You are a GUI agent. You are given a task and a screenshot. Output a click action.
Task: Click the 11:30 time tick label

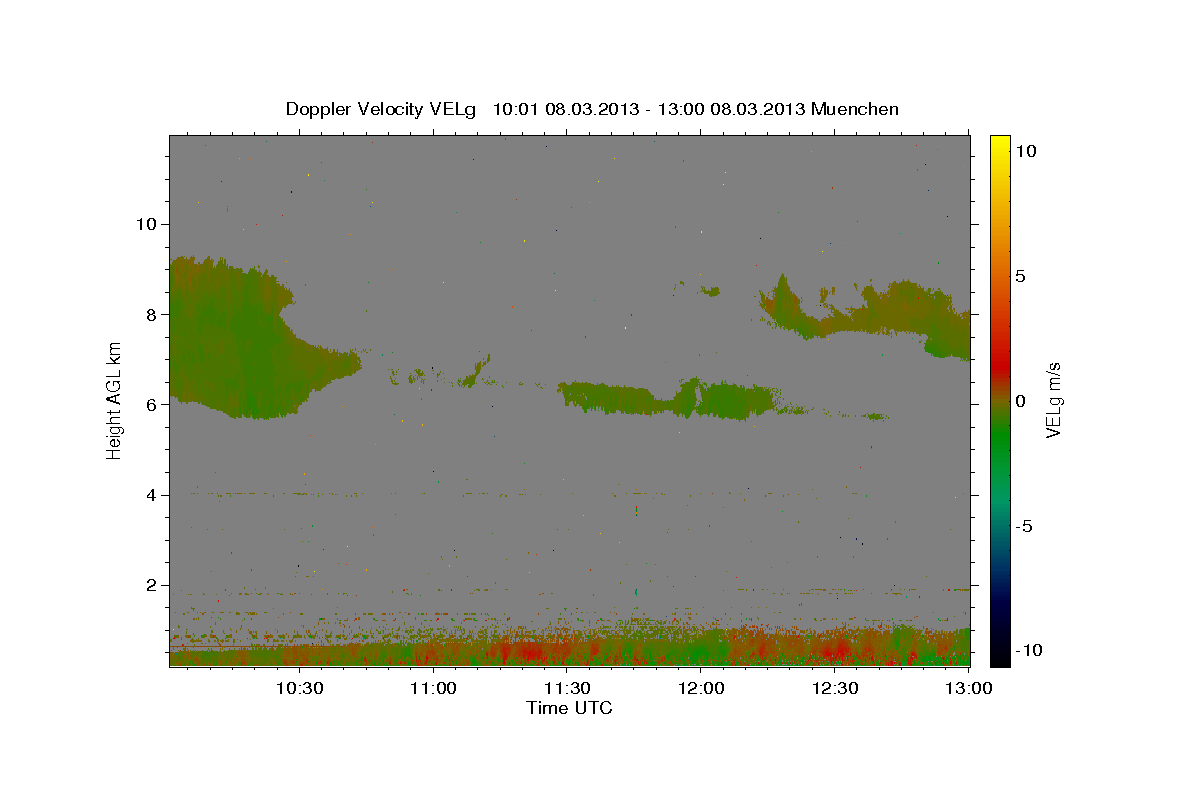[567, 688]
